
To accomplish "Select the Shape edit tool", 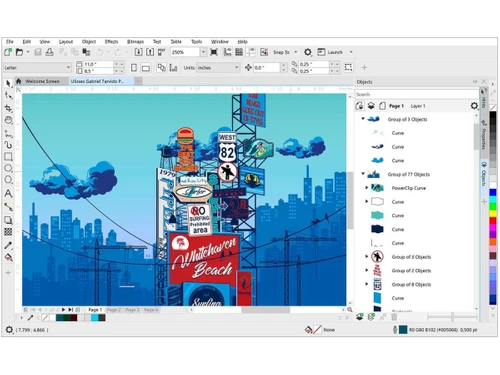I will [8, 96].
